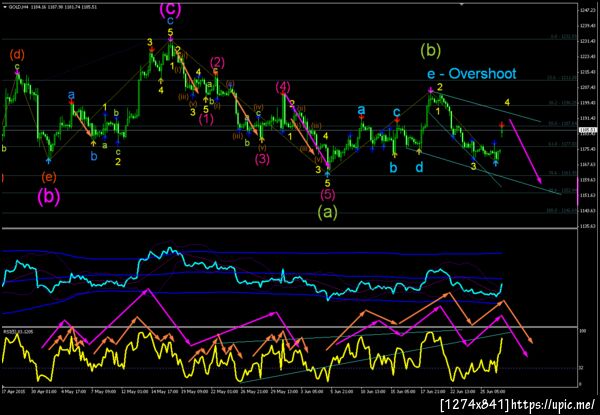Viewport: 600px width, 415px height.
Task: Click the red arrow above the latest candle
Action: 502,125
